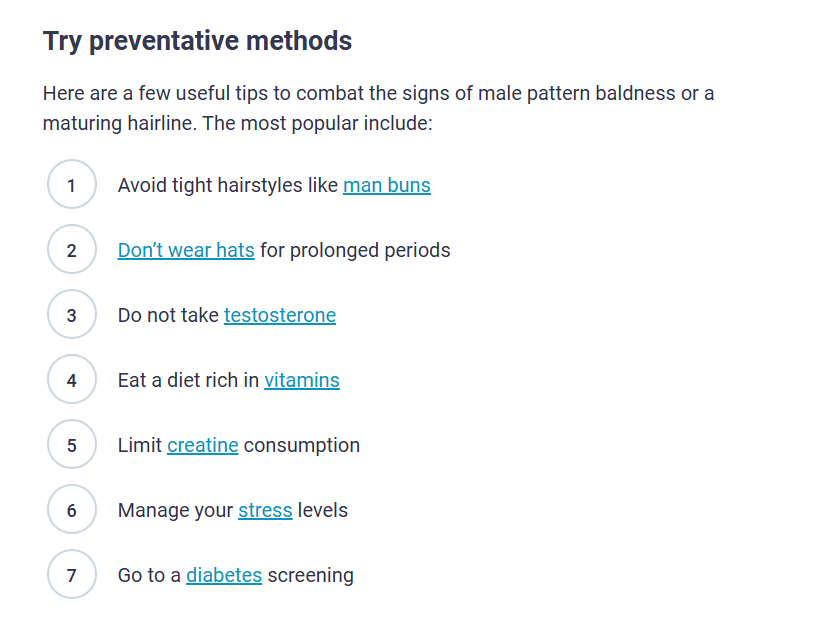The width and height of the screenshot is (817, 629).
Task: Click the word "screening" after diabetes
Action: click(310, 575)
